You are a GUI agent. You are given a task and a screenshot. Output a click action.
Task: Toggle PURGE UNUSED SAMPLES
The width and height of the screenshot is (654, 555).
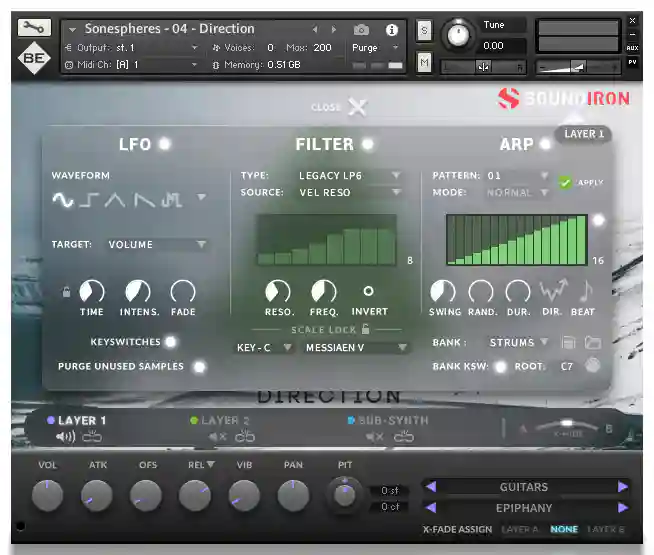[x=200, y=367]
